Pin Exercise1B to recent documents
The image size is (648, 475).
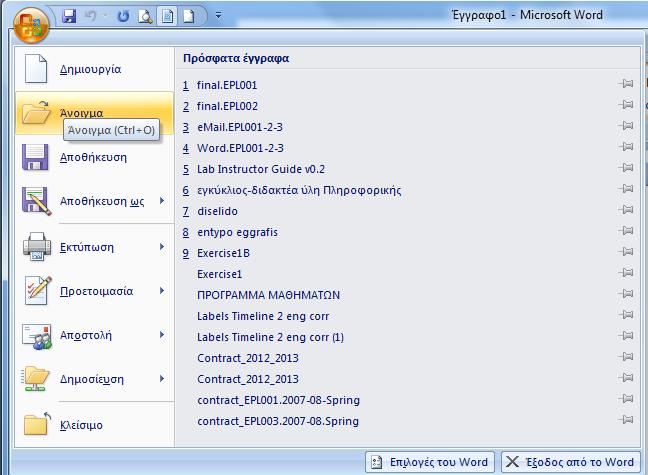[626, 252]
